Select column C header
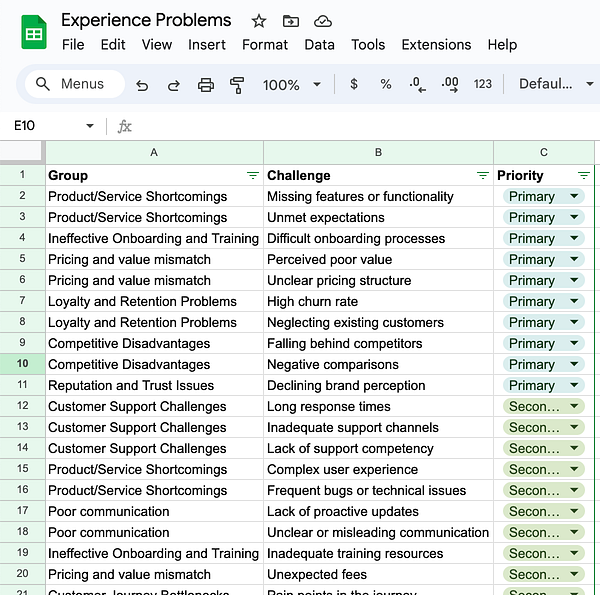600x595 pixels. click(x=544, y=152)
